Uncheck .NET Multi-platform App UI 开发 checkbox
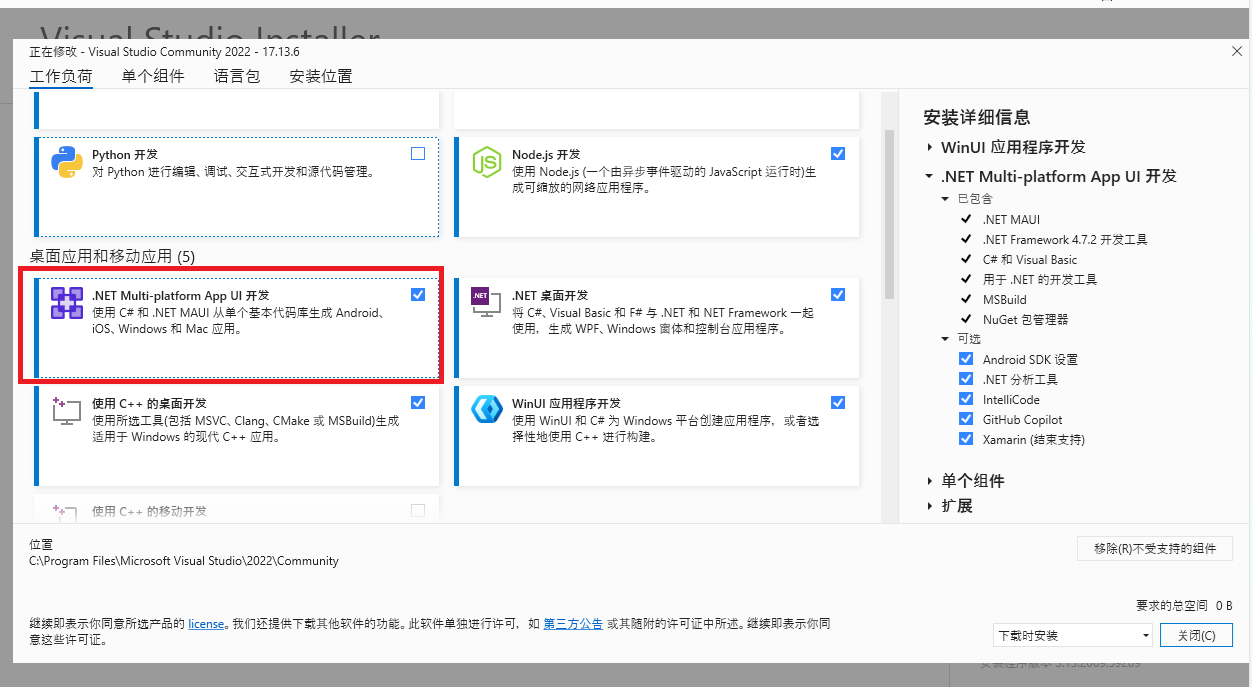 [x=418, y=295]
